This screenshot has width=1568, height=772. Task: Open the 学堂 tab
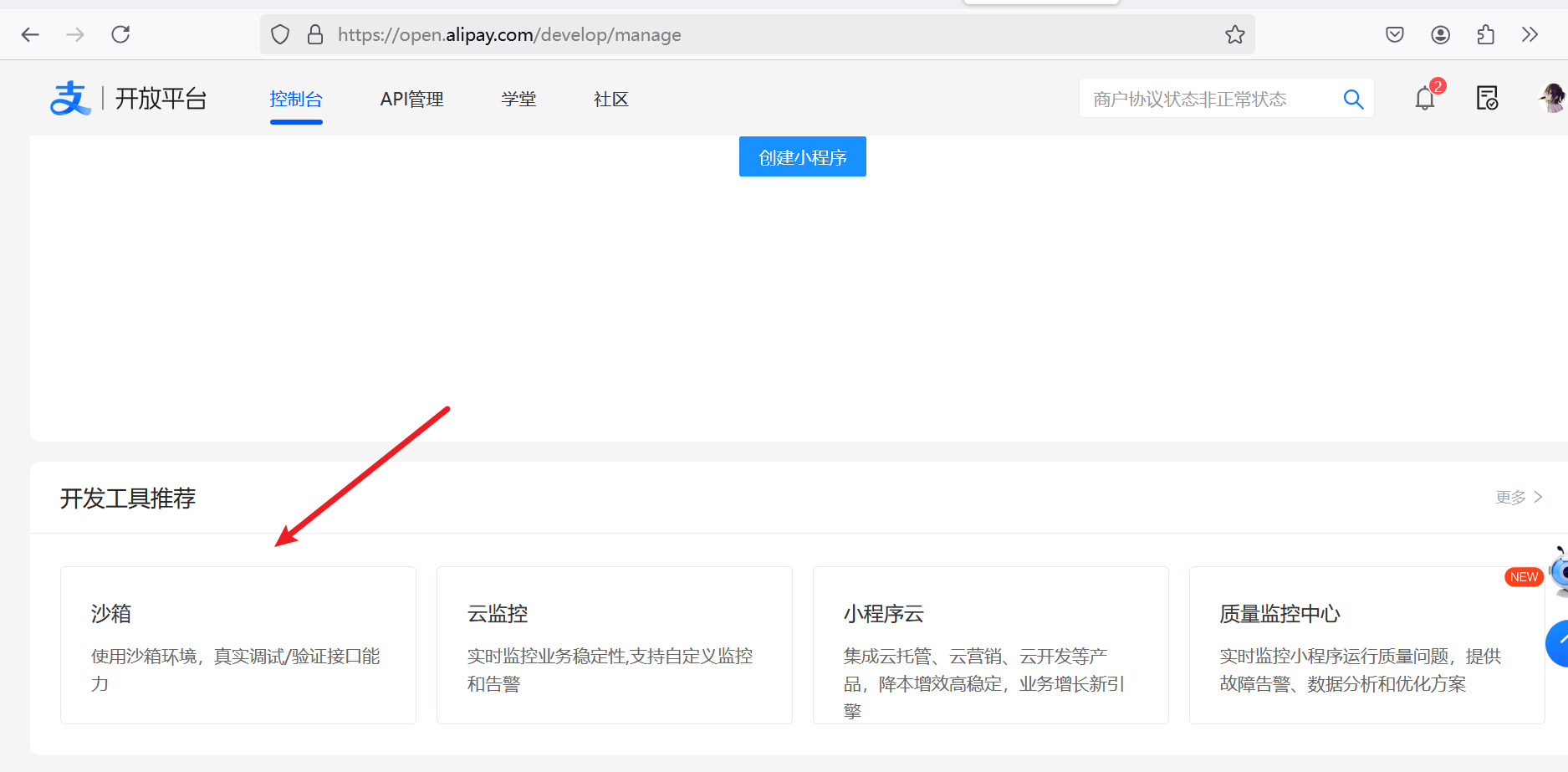[x=518, y=100]
